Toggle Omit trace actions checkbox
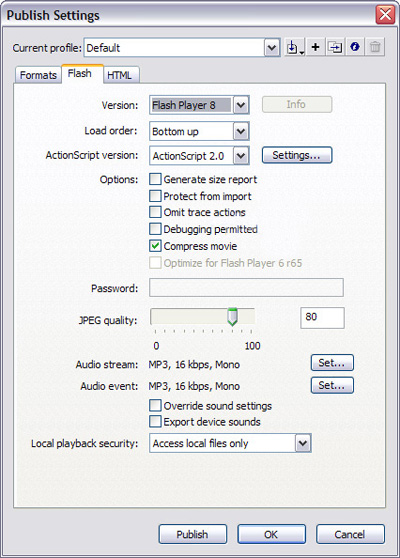The height and width of the screenshot is (558, 400). pyautogui.click(x=155, y=212)
